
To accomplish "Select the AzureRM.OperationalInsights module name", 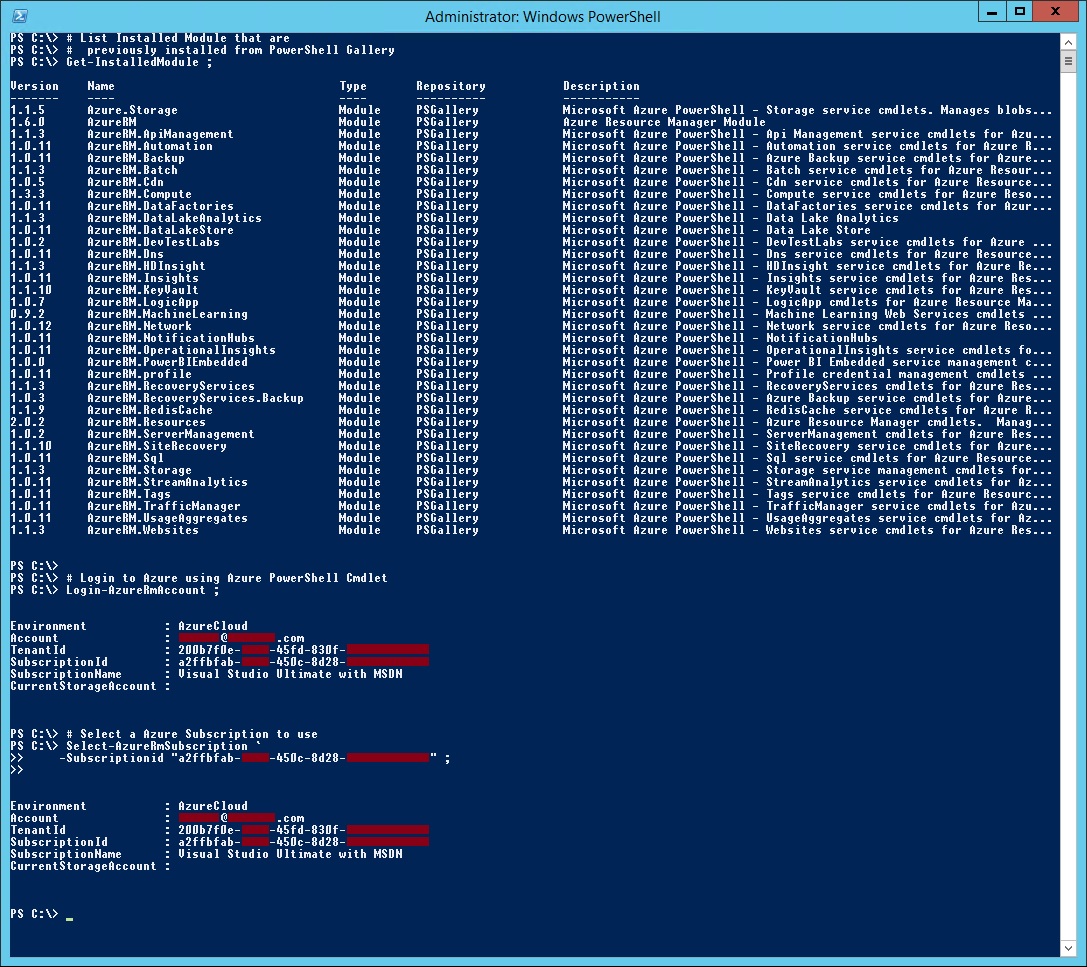I will click(x=182, y=350).
